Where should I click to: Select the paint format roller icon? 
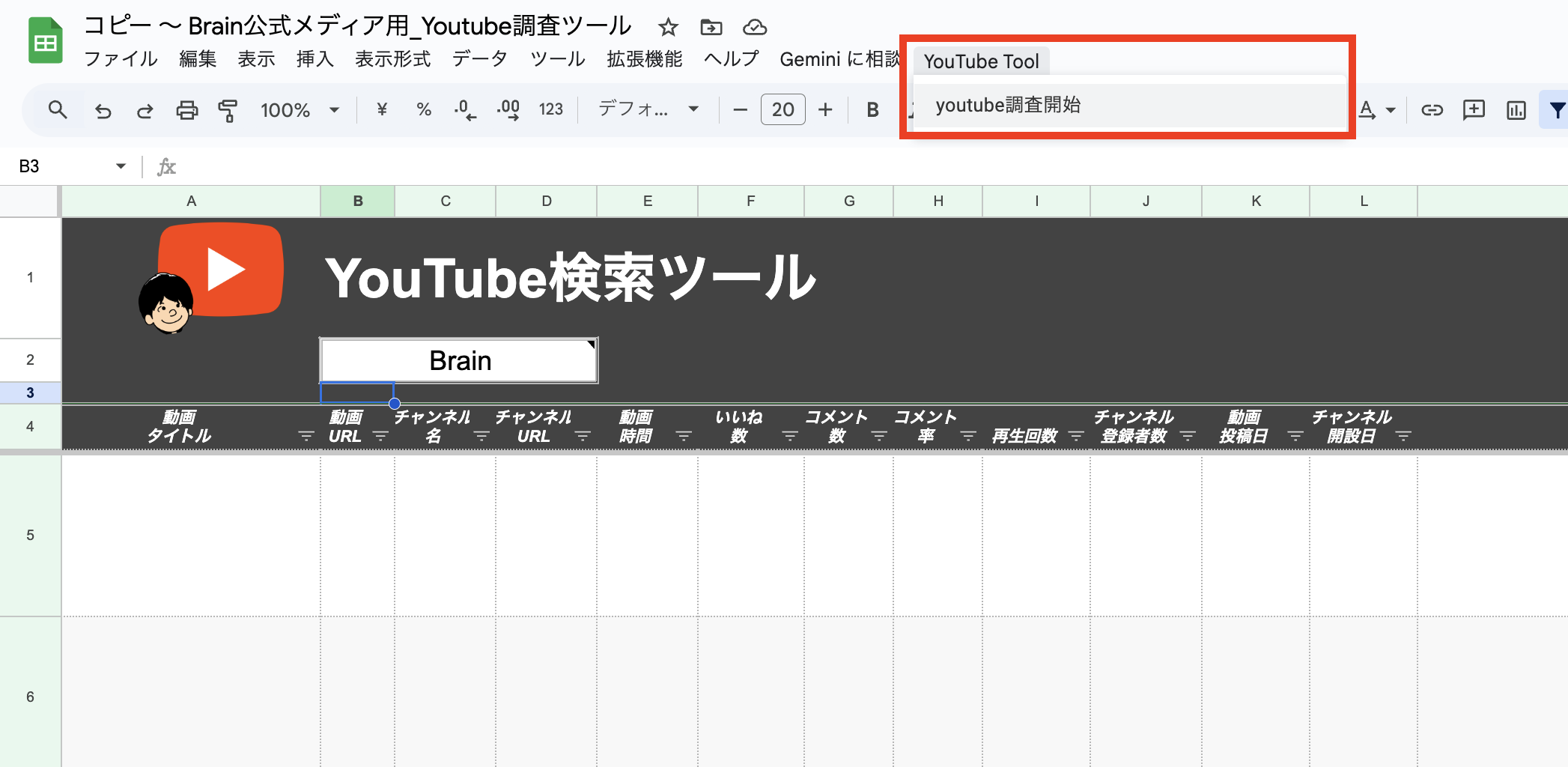point(228,110)
